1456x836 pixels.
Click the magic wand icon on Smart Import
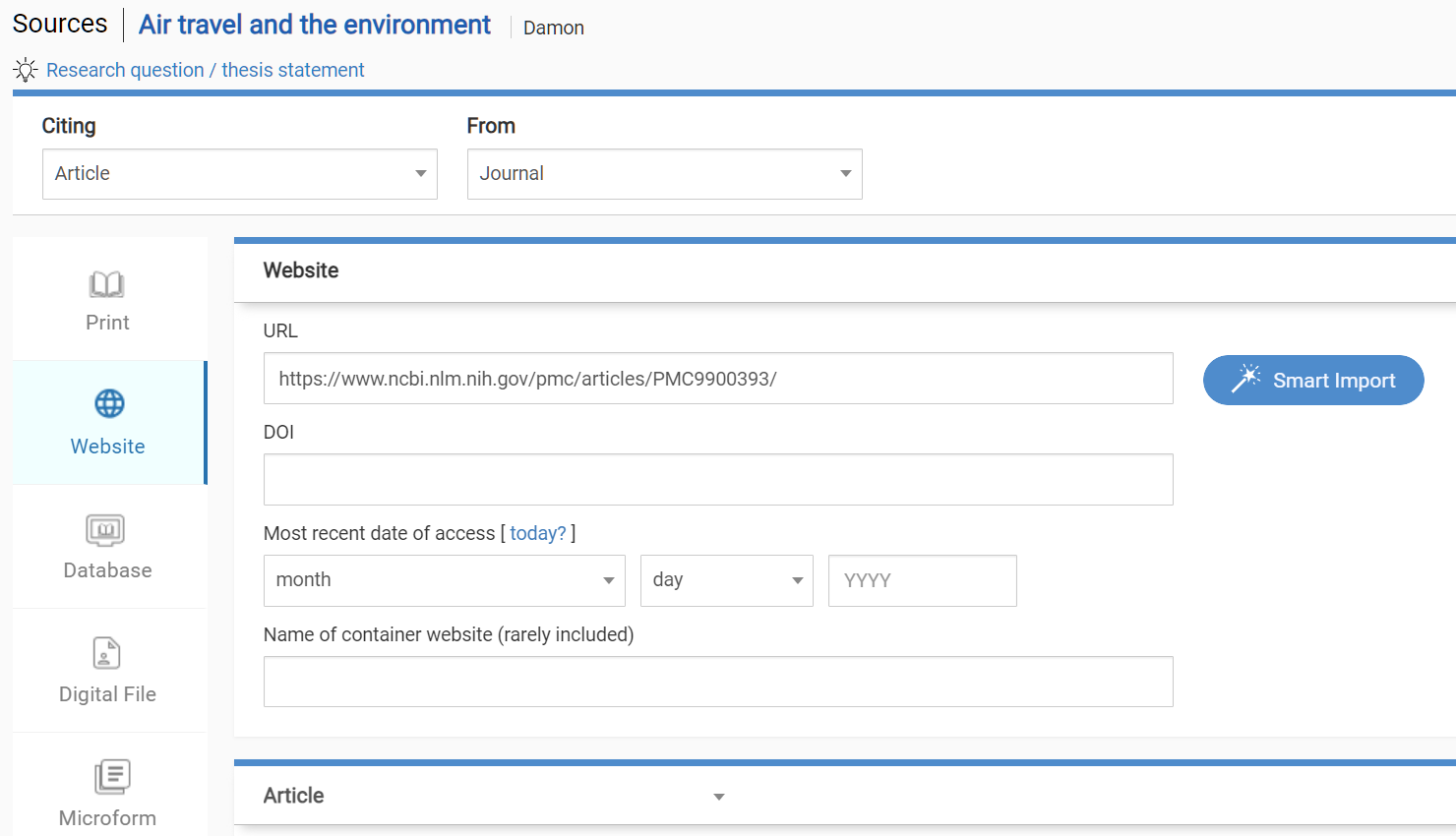[1245, 380]
